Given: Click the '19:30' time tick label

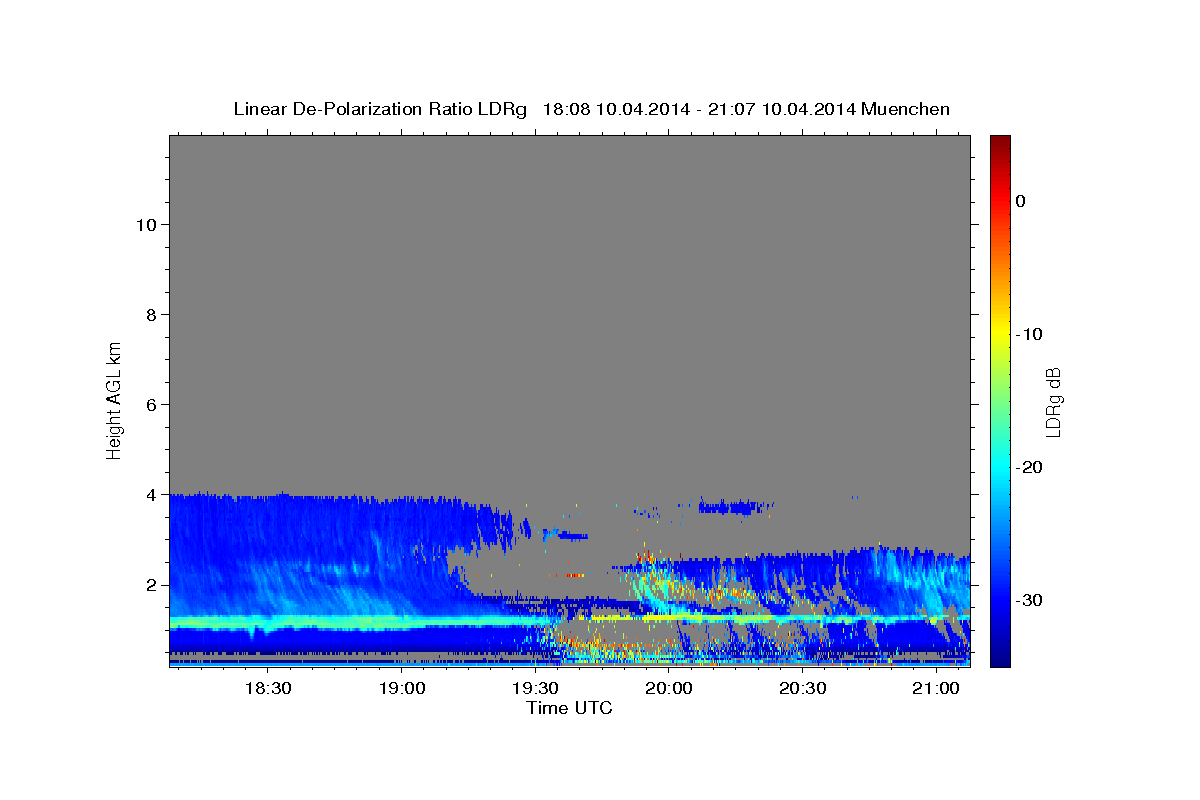Looking at the screenshot, I should pyautogui.click(x=535, y=688).
